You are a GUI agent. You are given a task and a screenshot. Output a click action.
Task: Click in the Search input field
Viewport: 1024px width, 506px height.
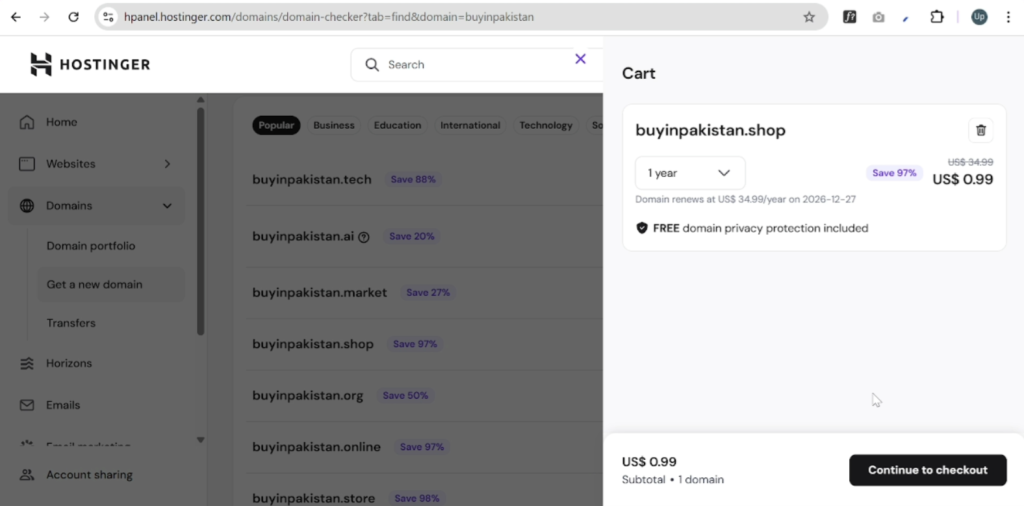[x=470, y=65]
